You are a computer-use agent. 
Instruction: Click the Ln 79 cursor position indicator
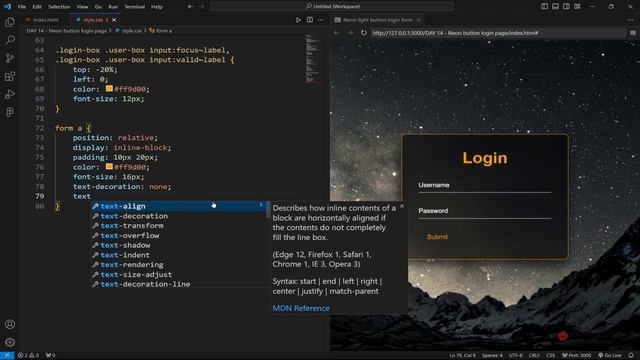(x=462, y=356)
